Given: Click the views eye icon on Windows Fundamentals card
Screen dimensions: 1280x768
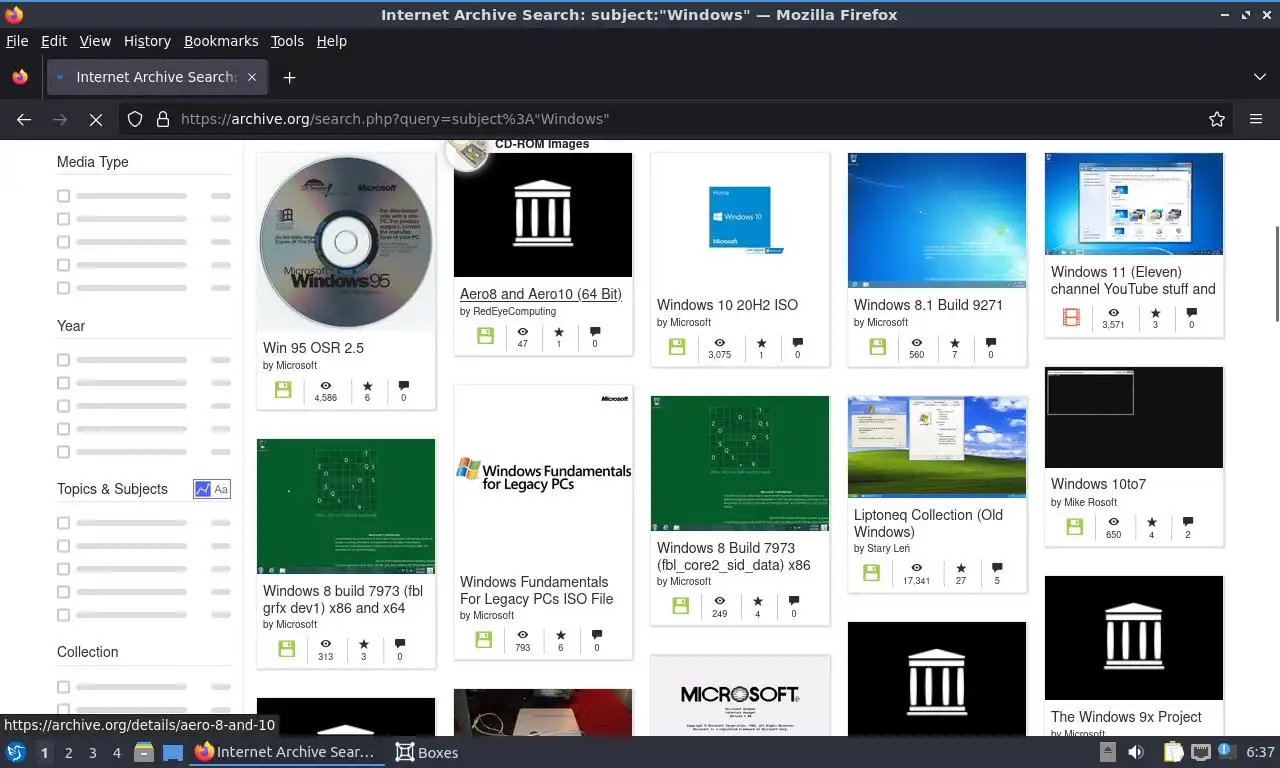Looking at the screenshot, I should coord(522,635).
